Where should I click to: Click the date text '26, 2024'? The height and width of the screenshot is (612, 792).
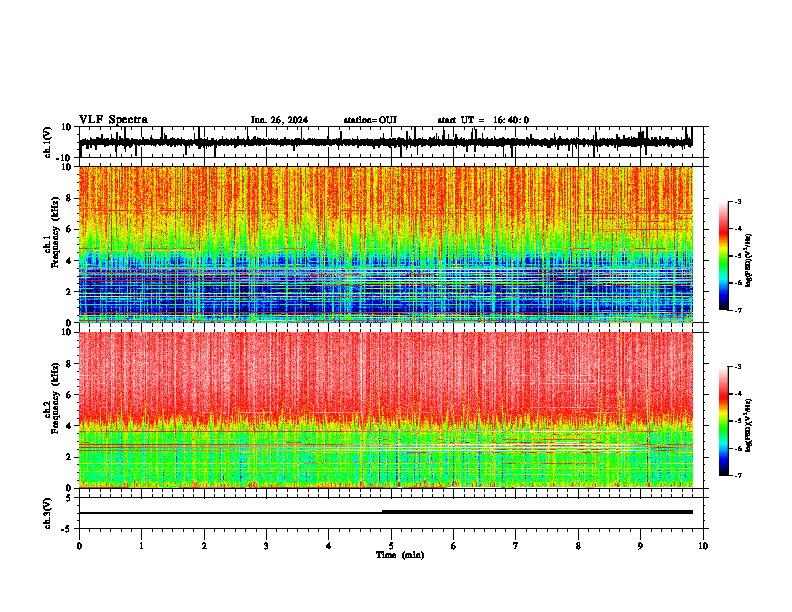287,120
